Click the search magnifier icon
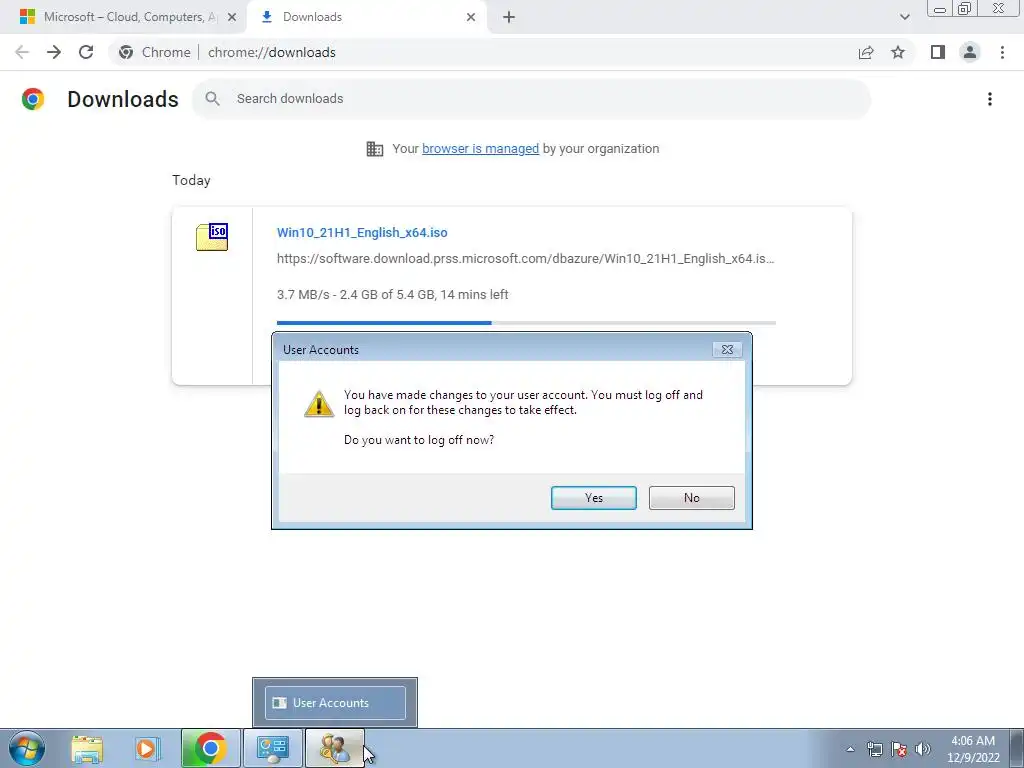The image size is (1024, 768). tap(212, 99)
